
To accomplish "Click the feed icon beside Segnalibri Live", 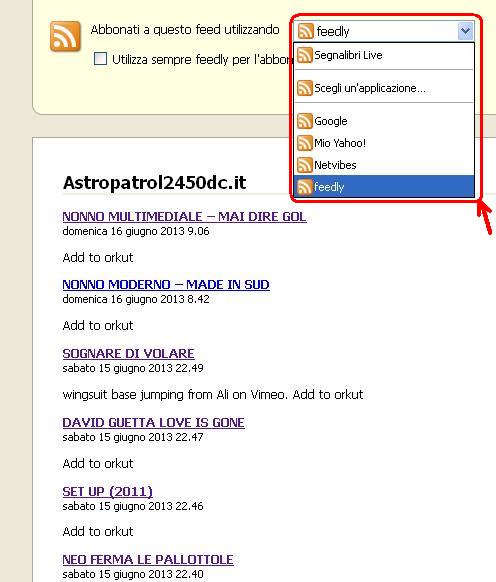I will pos(305,55).
